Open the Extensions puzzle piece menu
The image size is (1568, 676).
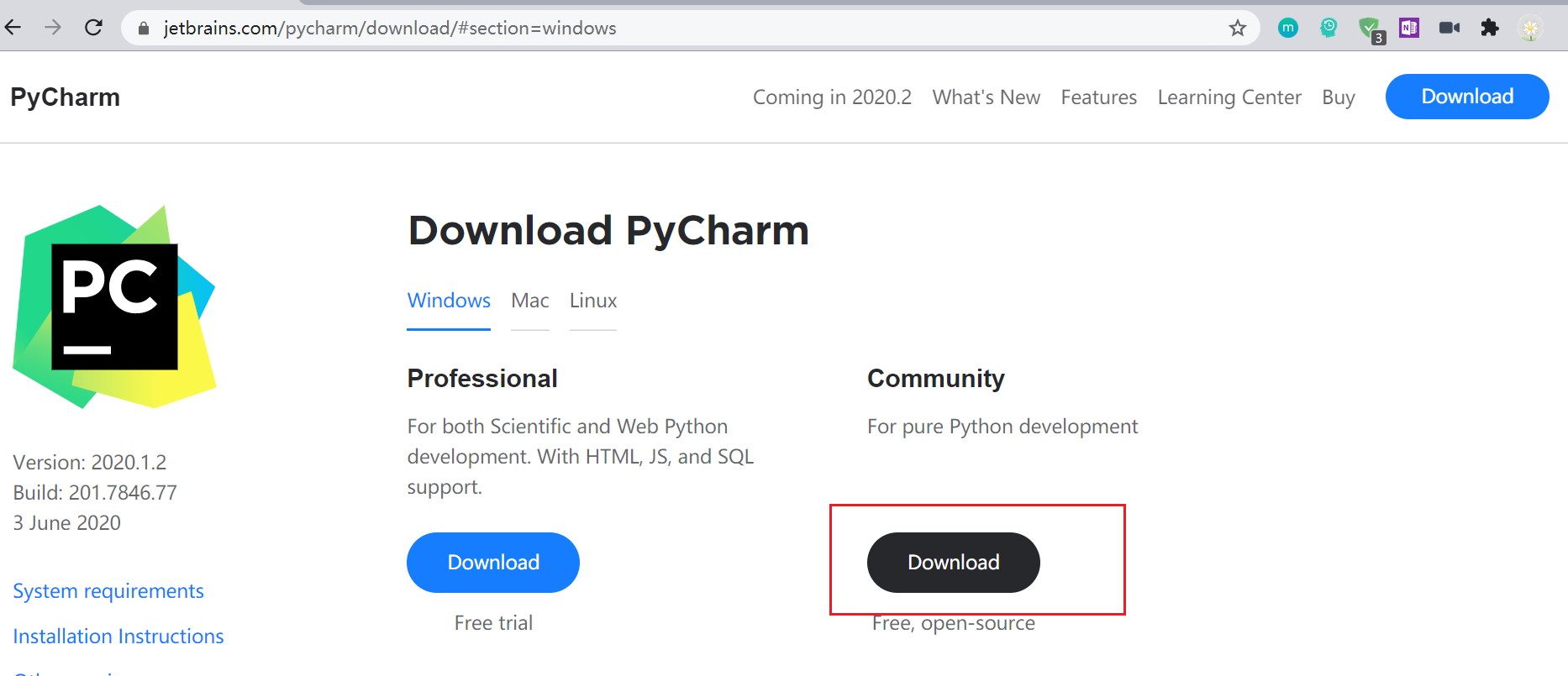(x=1490, y=28)
